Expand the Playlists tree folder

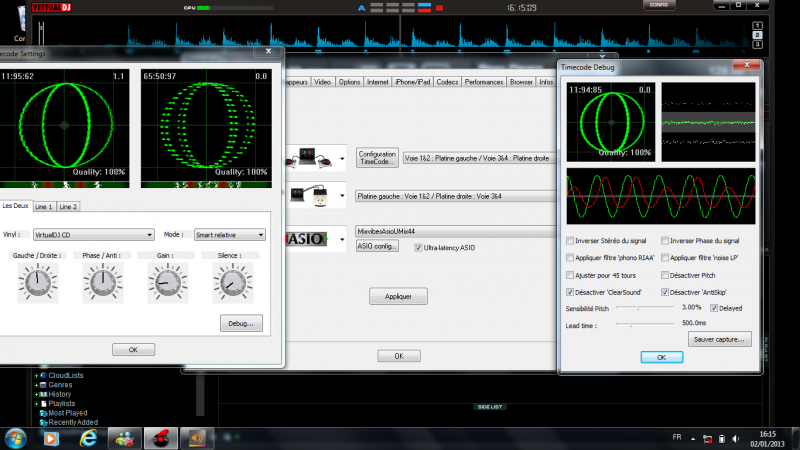click(x=36, y=403)
